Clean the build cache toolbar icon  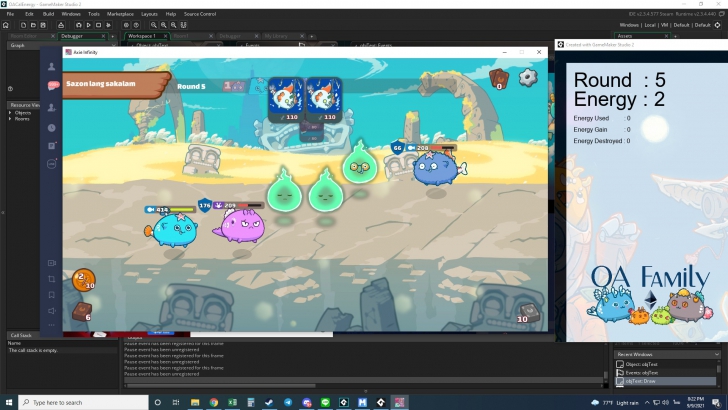pos(109,25)
